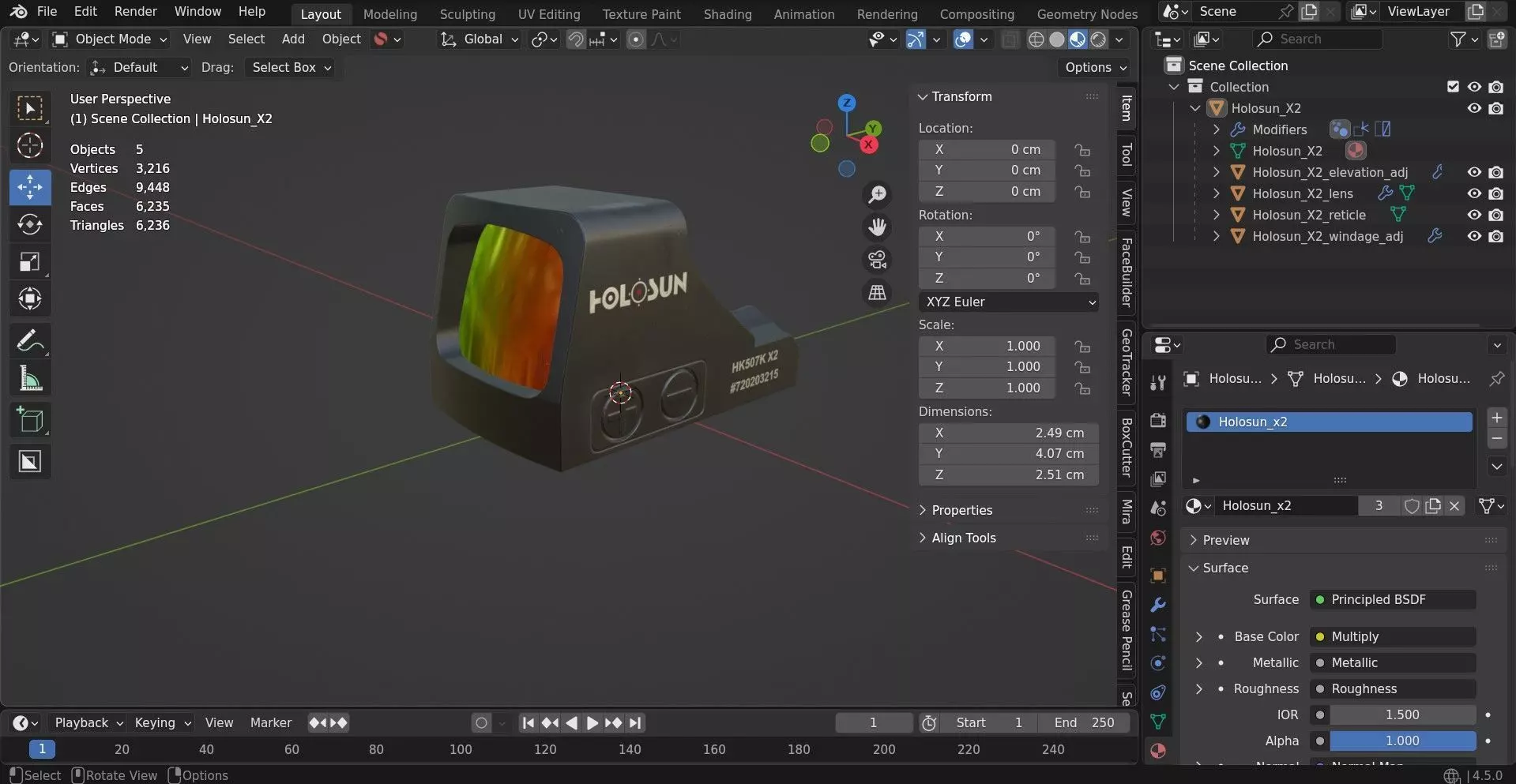The image size is (1516, 784).
Task: Open the Tool properties tab icon
Action: 1158,383
